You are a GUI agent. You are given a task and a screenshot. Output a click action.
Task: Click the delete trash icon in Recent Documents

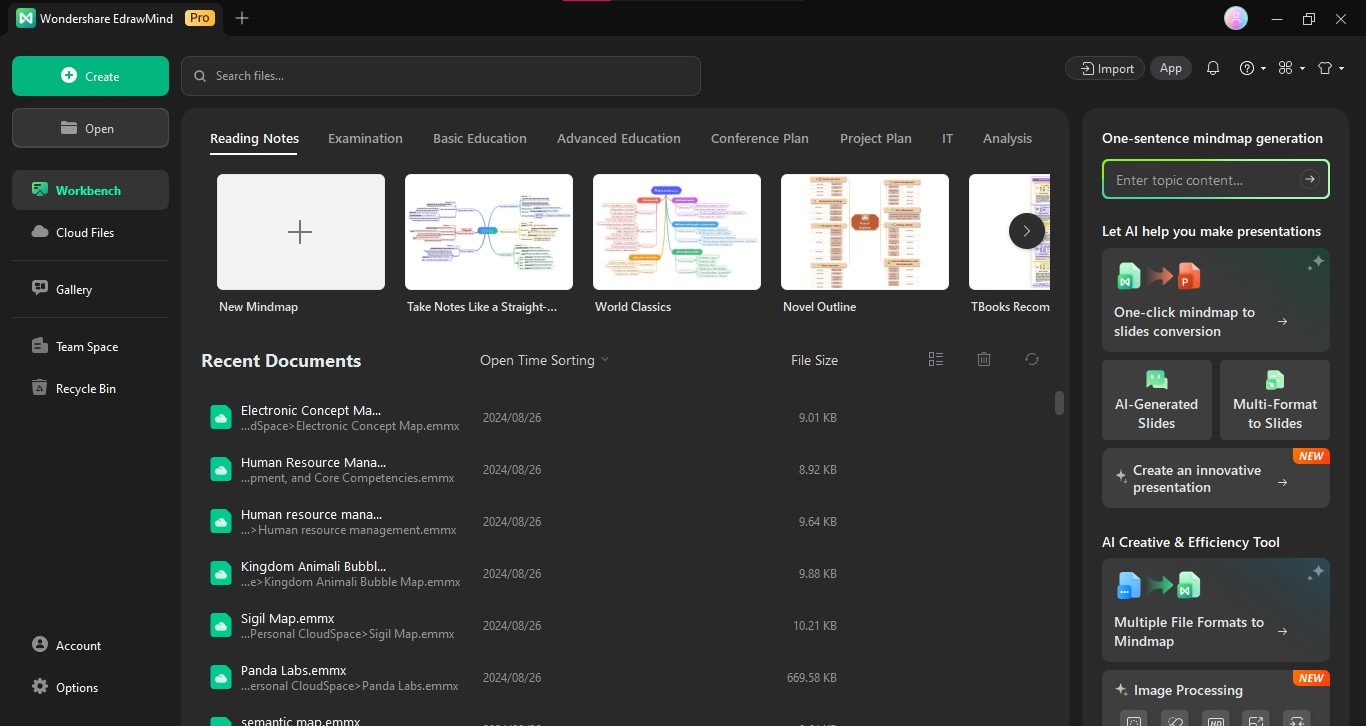(x=984, y=359)
